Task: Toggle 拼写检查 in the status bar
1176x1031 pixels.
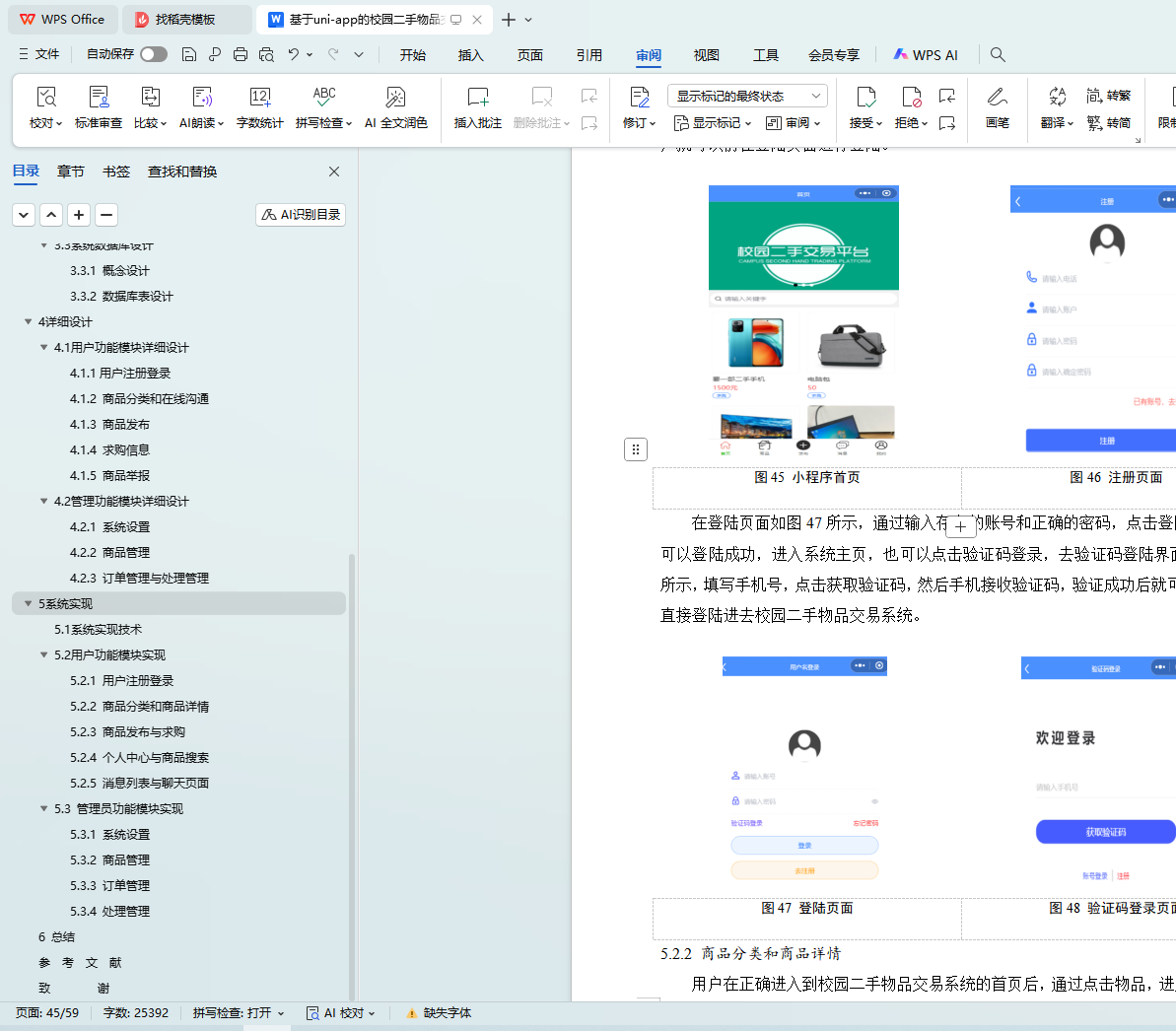Action: 238,1012
